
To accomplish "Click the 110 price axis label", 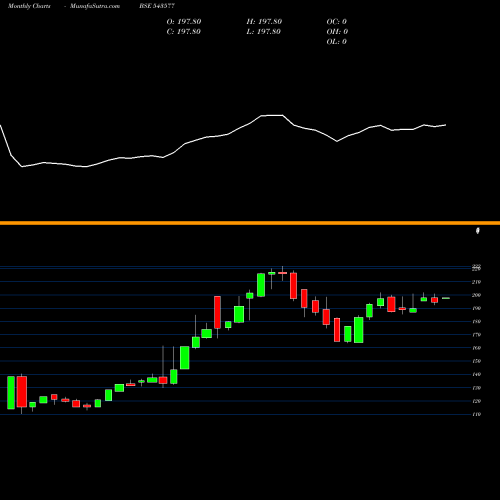I will 476,414.
